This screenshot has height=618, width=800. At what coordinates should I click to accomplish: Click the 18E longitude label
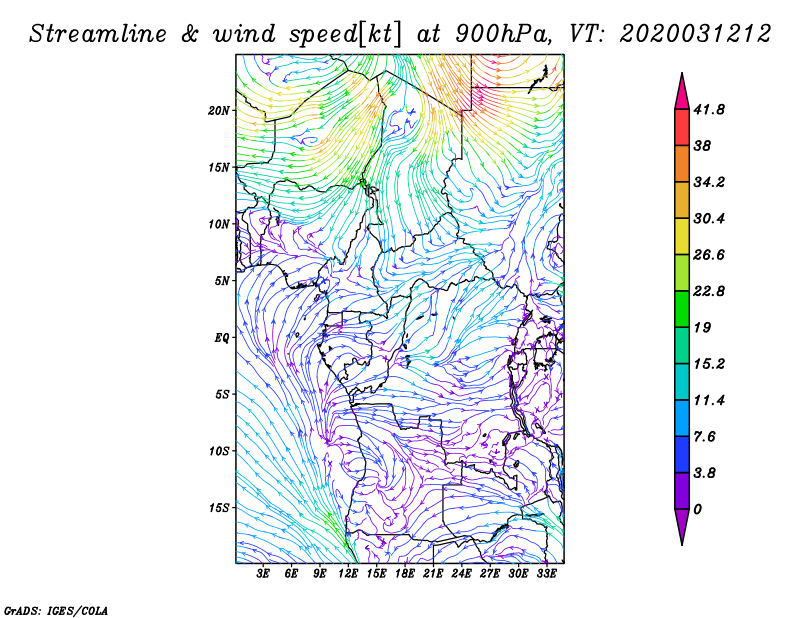point(405,574)
